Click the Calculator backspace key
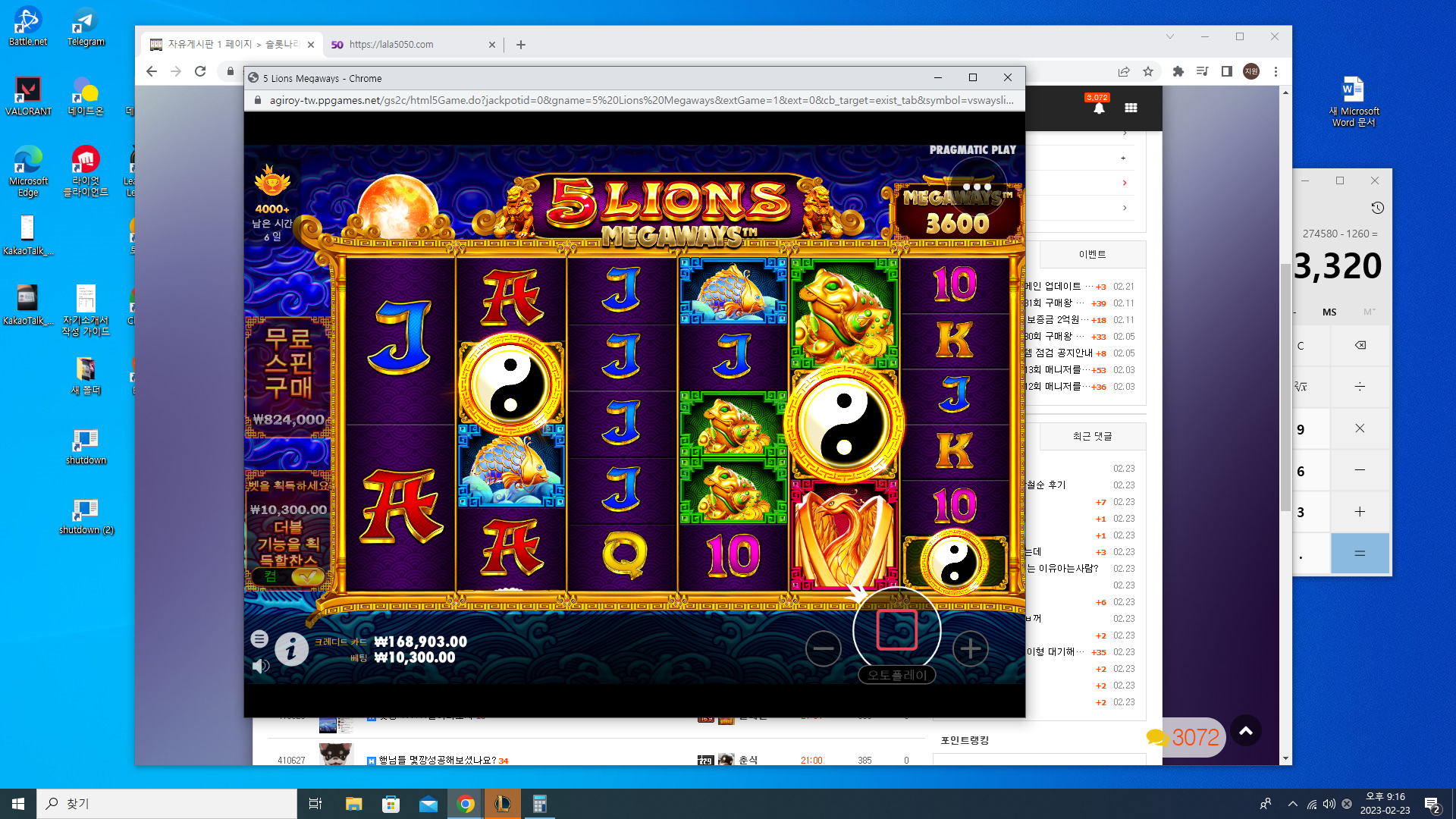Viewport: 1456px width, 819px height. pyautogui.click(x=1360, y=346)
